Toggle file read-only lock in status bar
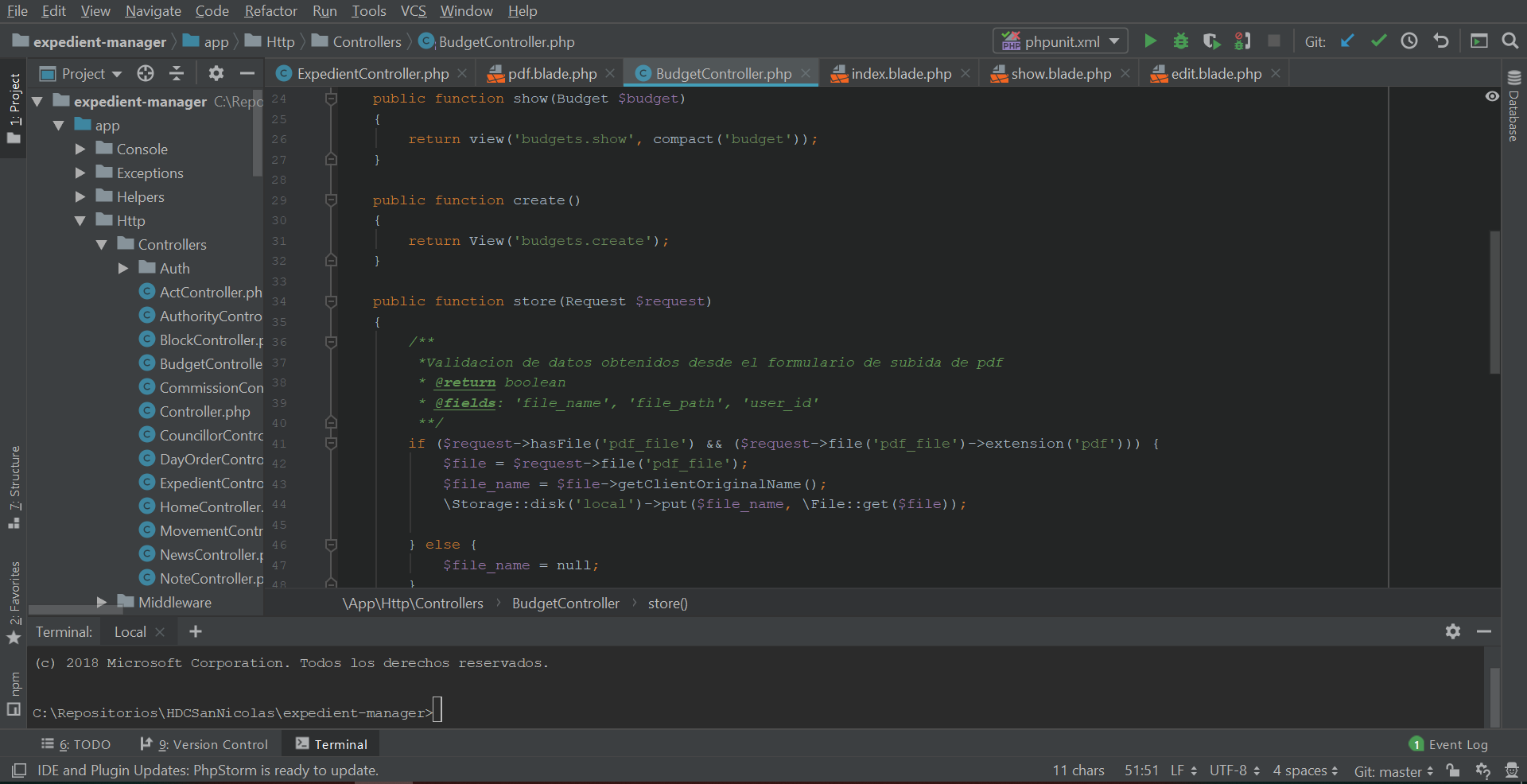The image size is (1527, 784). (x=1453, y=770)
